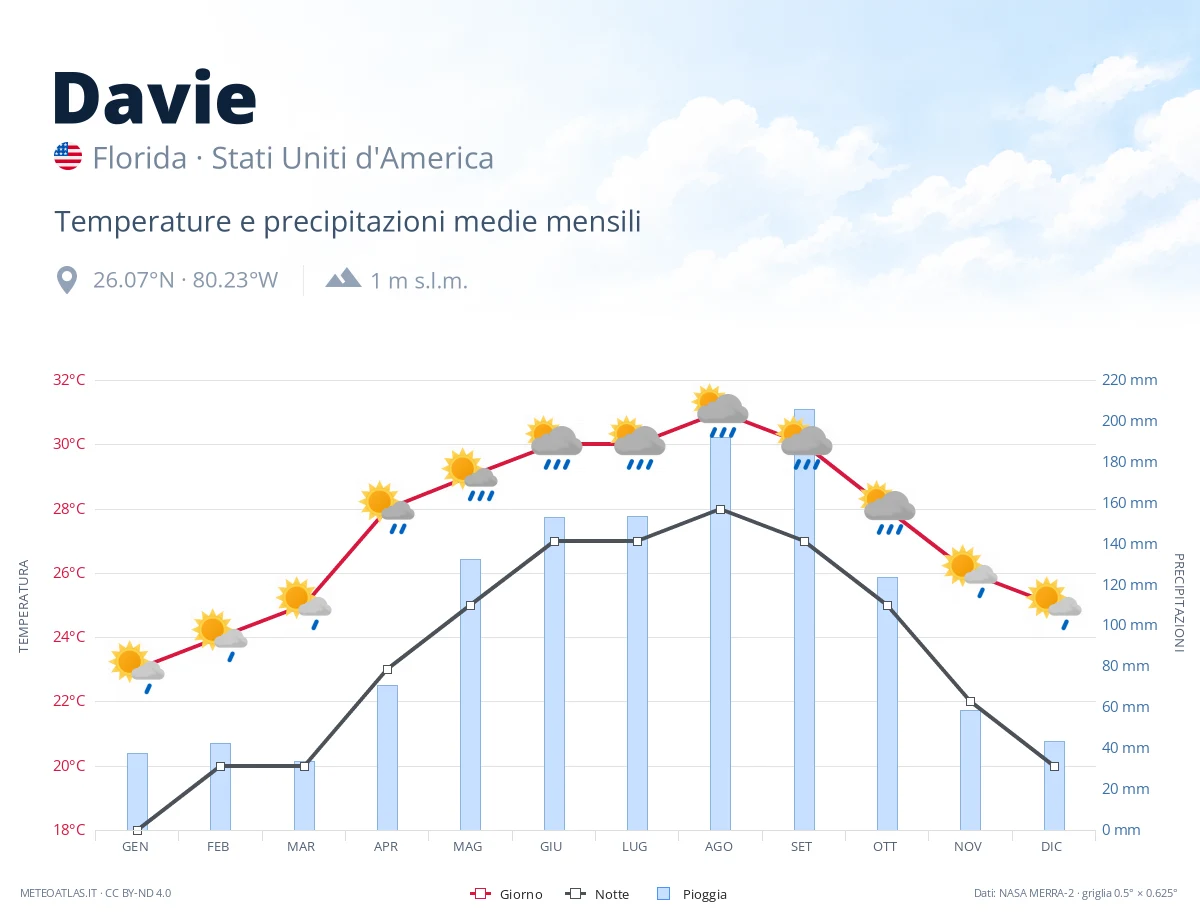Click the 26.07°N · 80.23°W coordinates text
This screenshot has width=1200, height=920.
(x=185, y=280)
